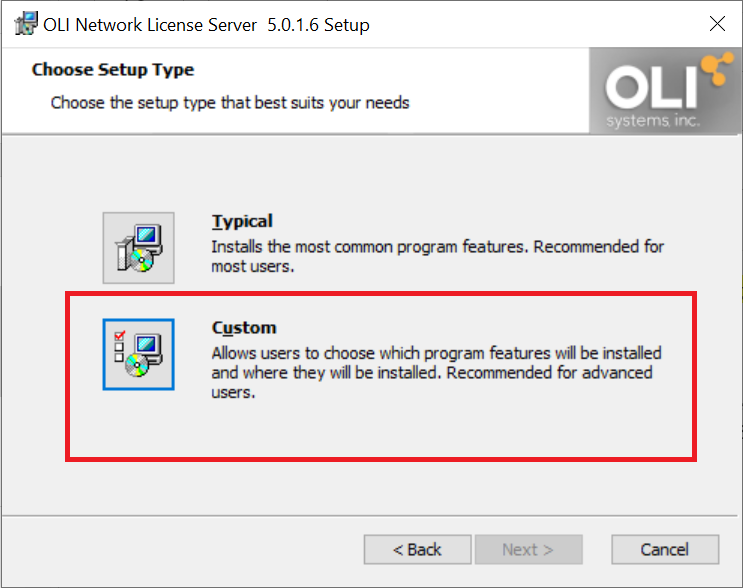Click the OLI systems logo banner
This screenshot has height=588, width=743.
coord(665,90)
